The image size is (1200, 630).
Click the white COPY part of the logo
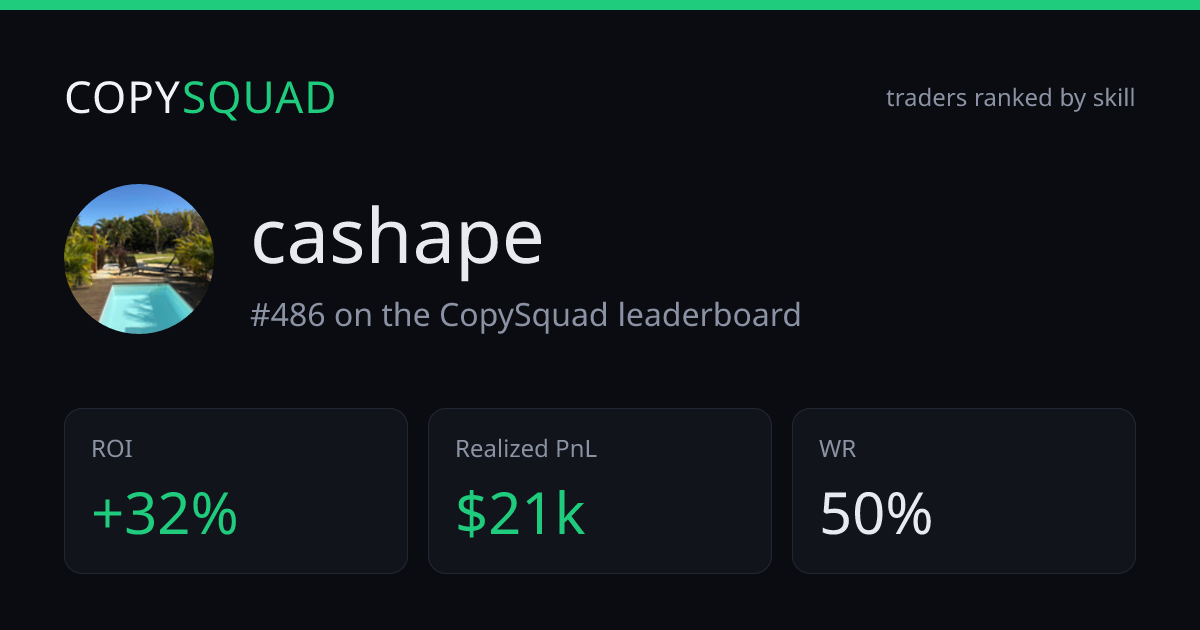(x=123, y=98)
